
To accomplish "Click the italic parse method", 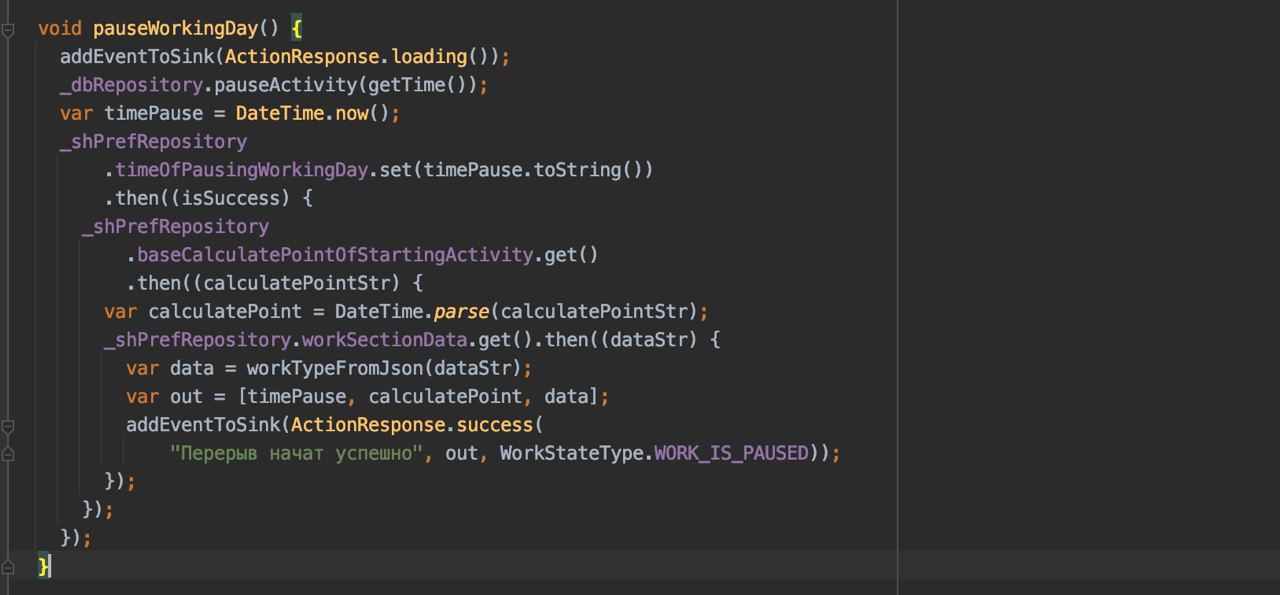I will [461, 311].
